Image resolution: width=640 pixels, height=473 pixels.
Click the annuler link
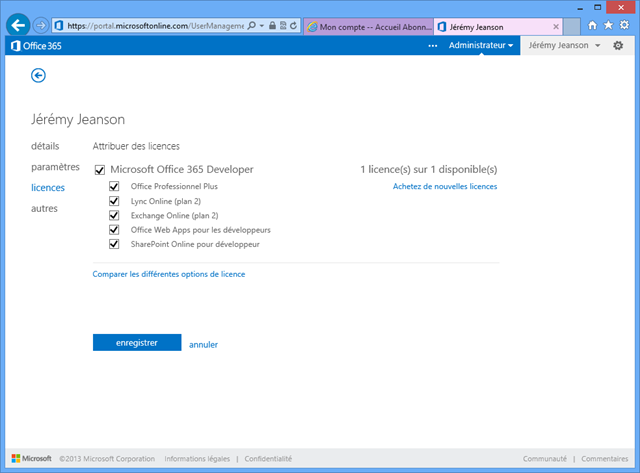[203, 344]
